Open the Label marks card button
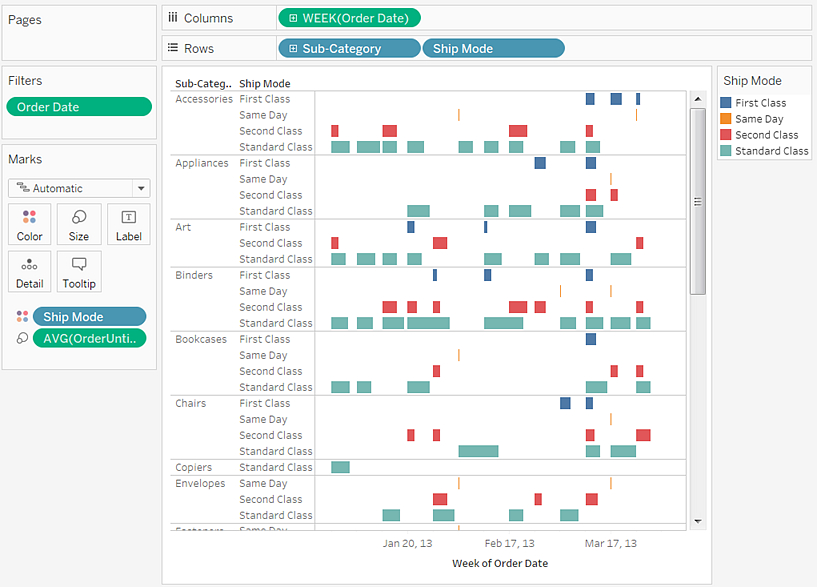The width and height of the screenshot is (817, 587). 129,224
